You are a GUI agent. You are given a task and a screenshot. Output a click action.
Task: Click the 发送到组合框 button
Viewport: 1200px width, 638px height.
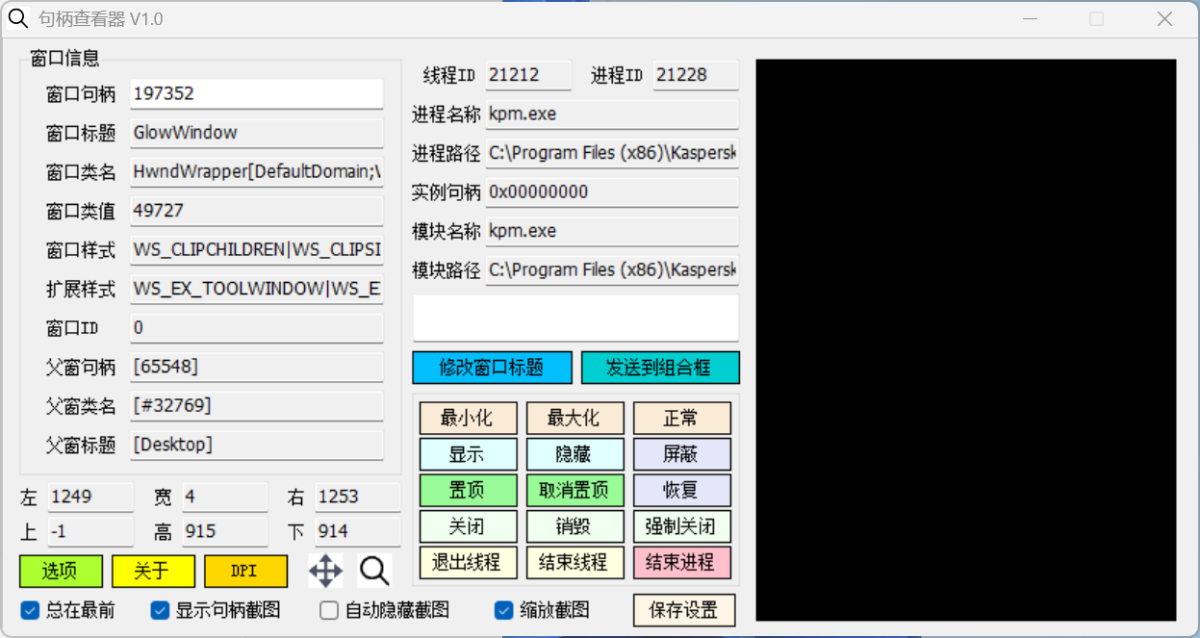coord(660,367)
